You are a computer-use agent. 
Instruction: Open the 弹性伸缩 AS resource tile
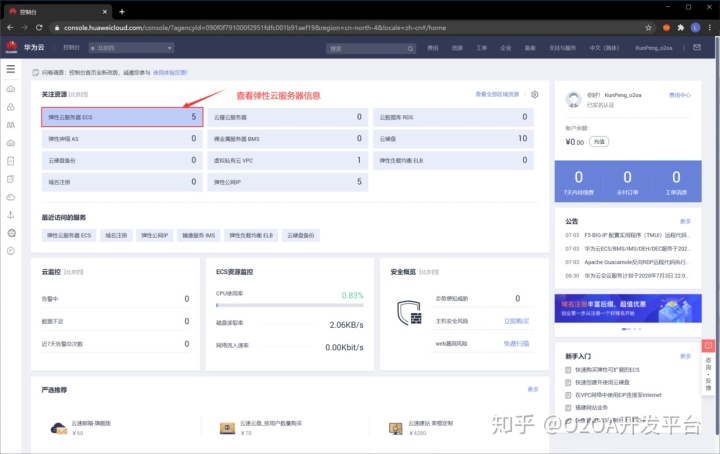click(x=122, y=139)
